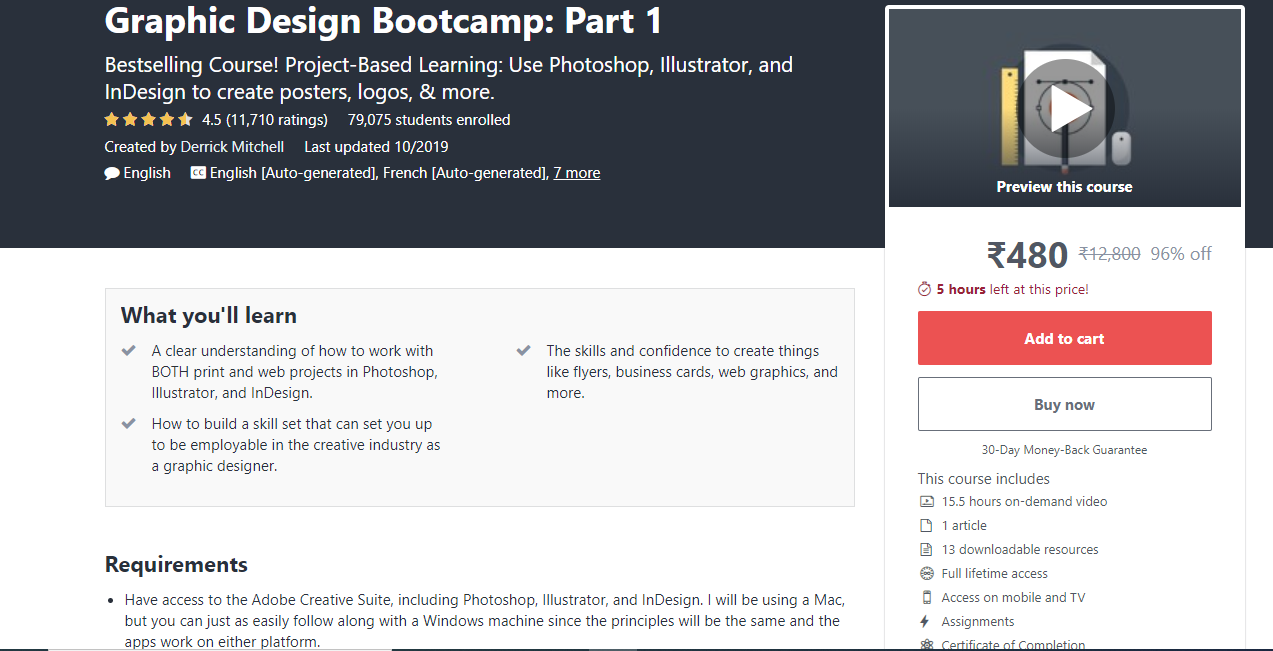Click the mobile icon beside Access on mobile
1273x651 pixels.
(x=926, y=598)
